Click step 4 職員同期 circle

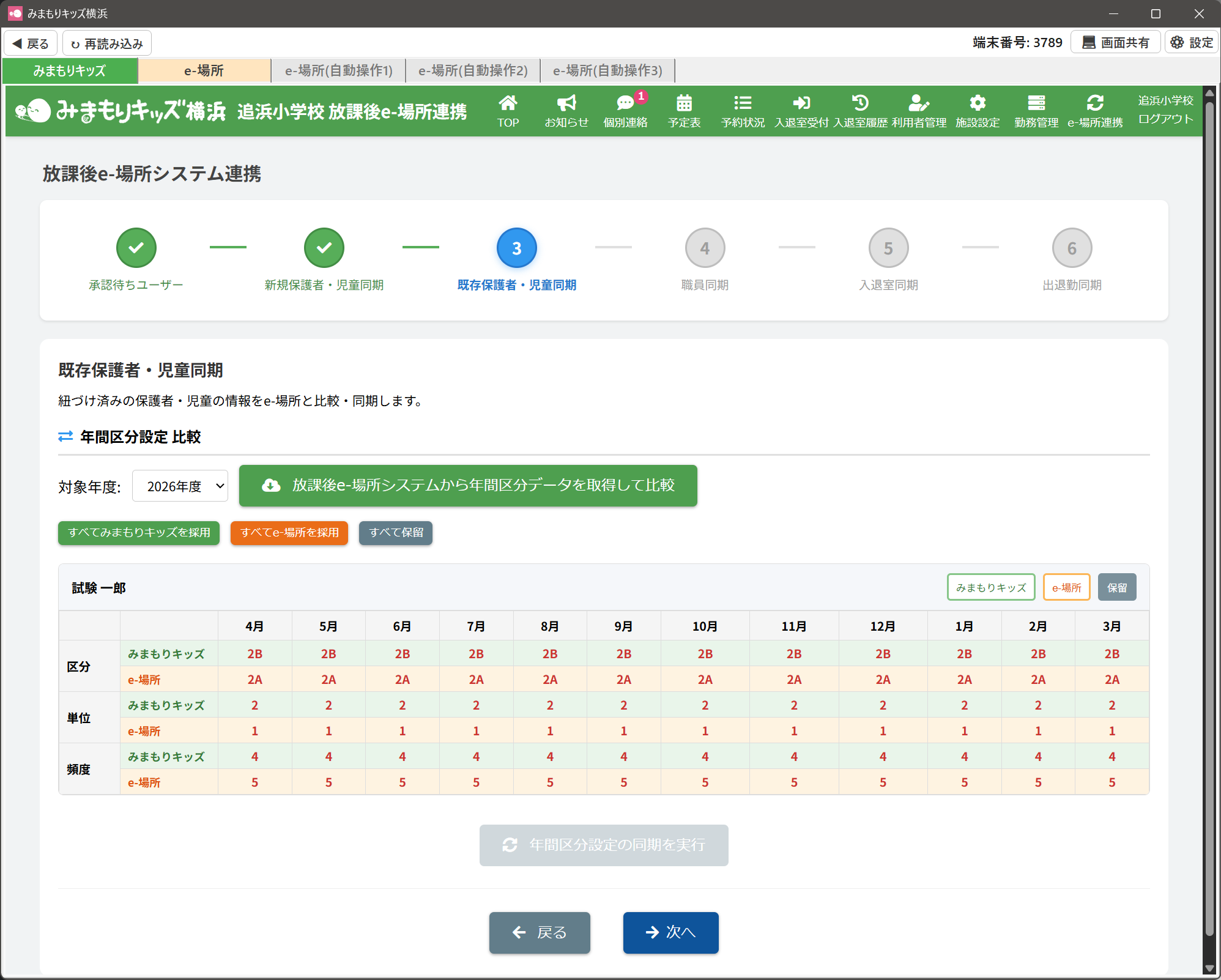[x=705, y=248]
